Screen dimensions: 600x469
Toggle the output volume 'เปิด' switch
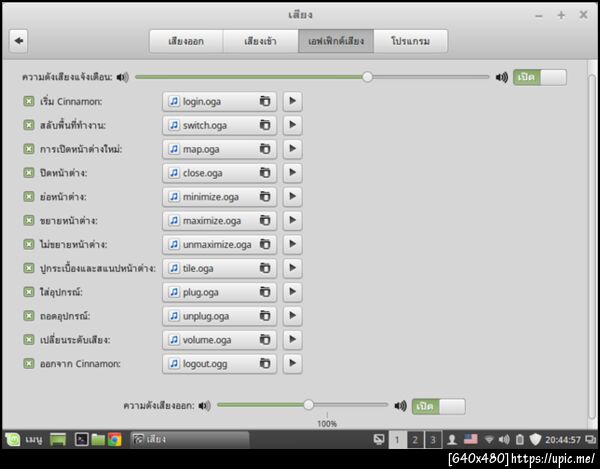[439, 406]
